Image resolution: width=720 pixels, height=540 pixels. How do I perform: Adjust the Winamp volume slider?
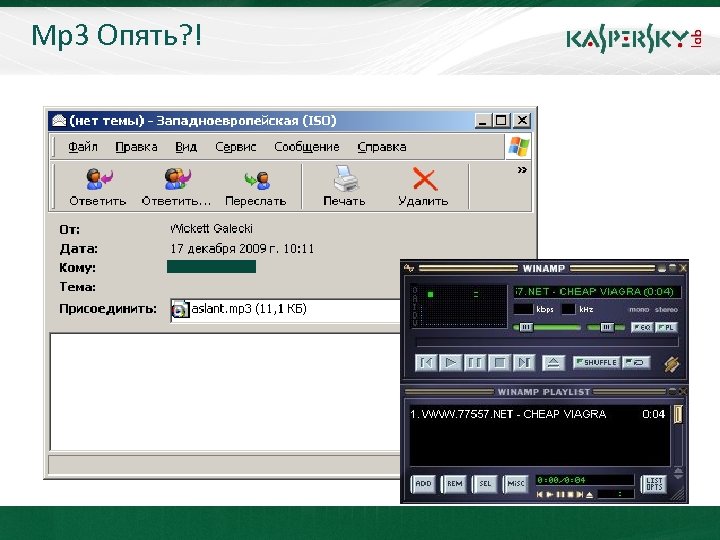pos(547,327)
